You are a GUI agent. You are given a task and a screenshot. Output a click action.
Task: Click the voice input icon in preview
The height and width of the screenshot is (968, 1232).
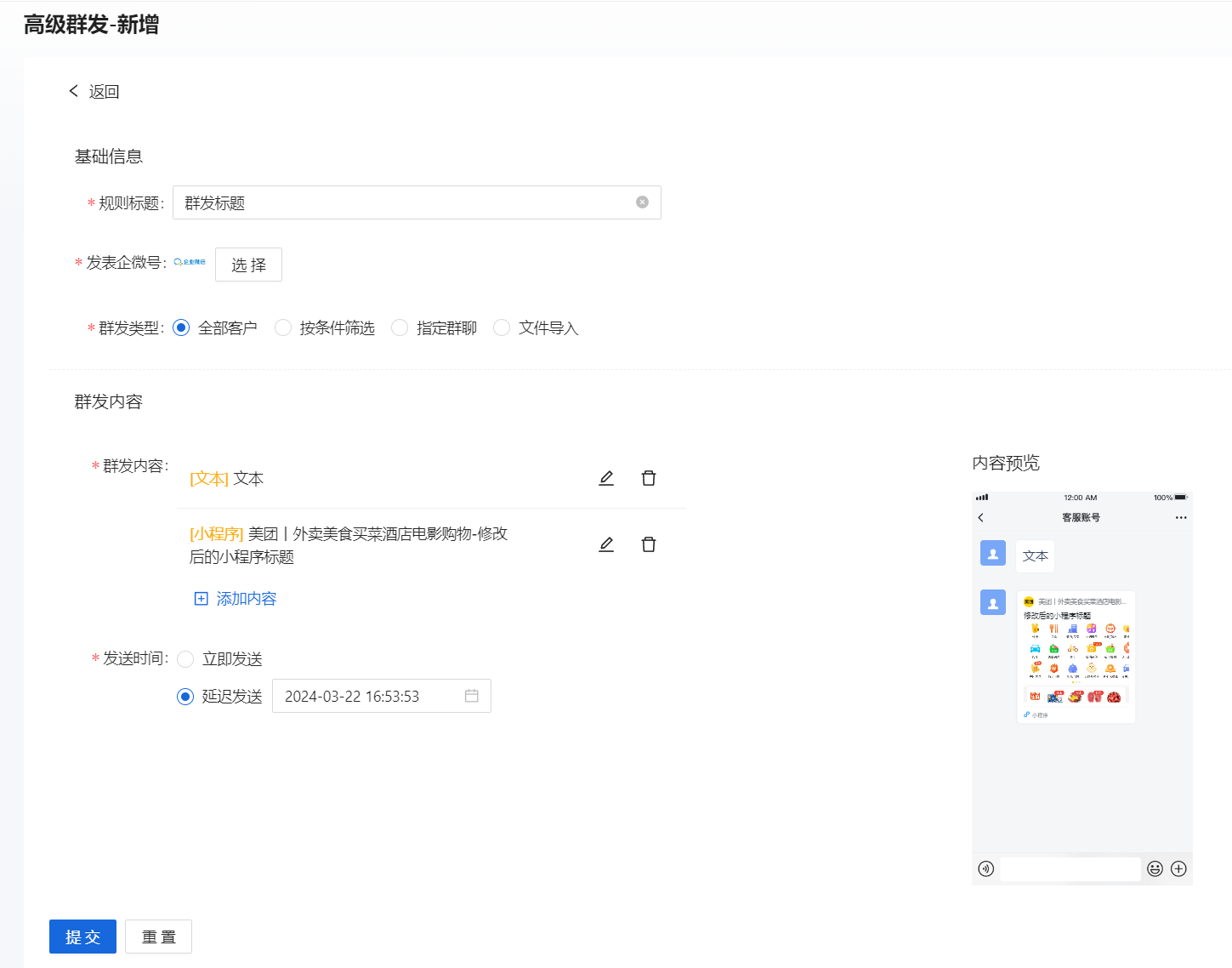tap(986, 868)
